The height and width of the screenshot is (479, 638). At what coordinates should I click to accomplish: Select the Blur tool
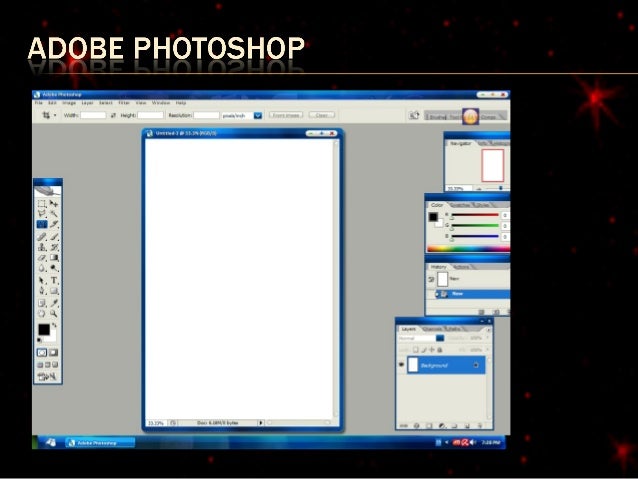(42, 268)
